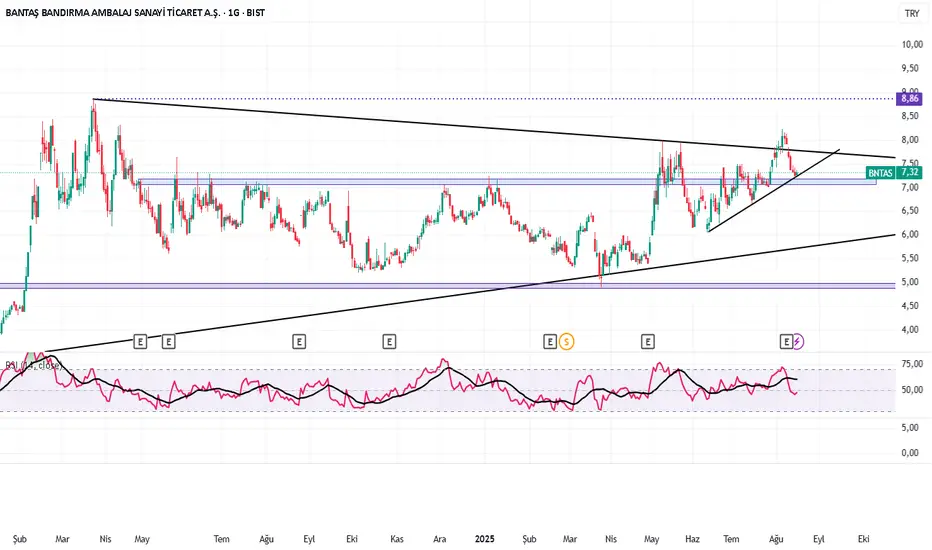
Task: Click the 7,32 current price label
Action: click(909, 172)
